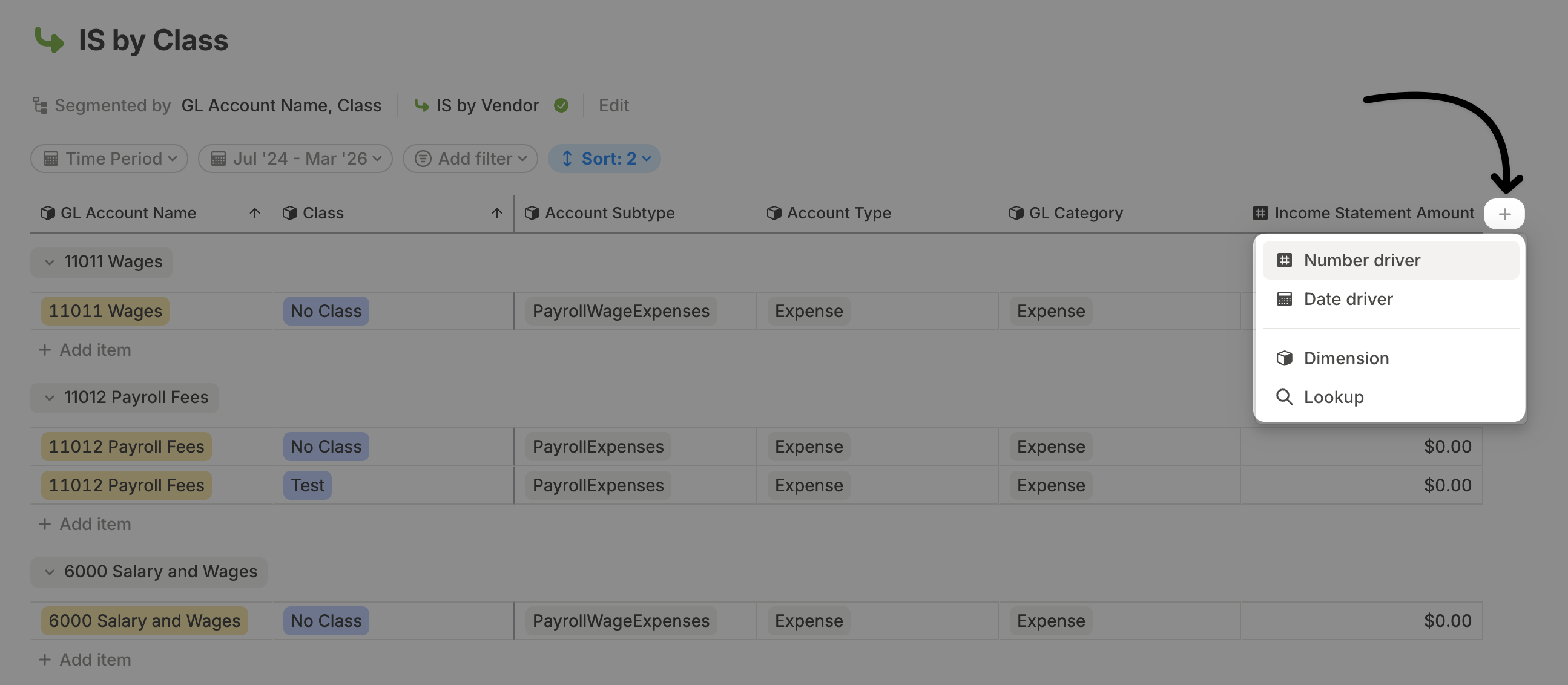Select Date driver from menu
This screenshot has width=1568, height=685.
pos(1348,299)
